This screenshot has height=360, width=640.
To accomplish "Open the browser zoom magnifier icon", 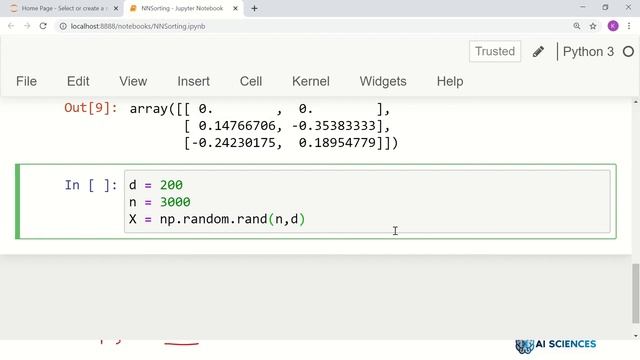I will click(577, 26).
